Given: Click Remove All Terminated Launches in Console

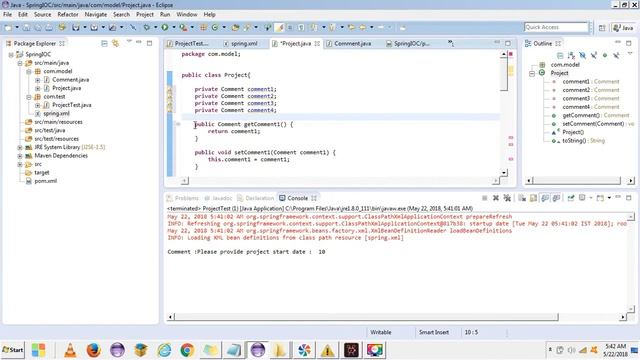Looking at the screenshot, I should click(507, 198).
